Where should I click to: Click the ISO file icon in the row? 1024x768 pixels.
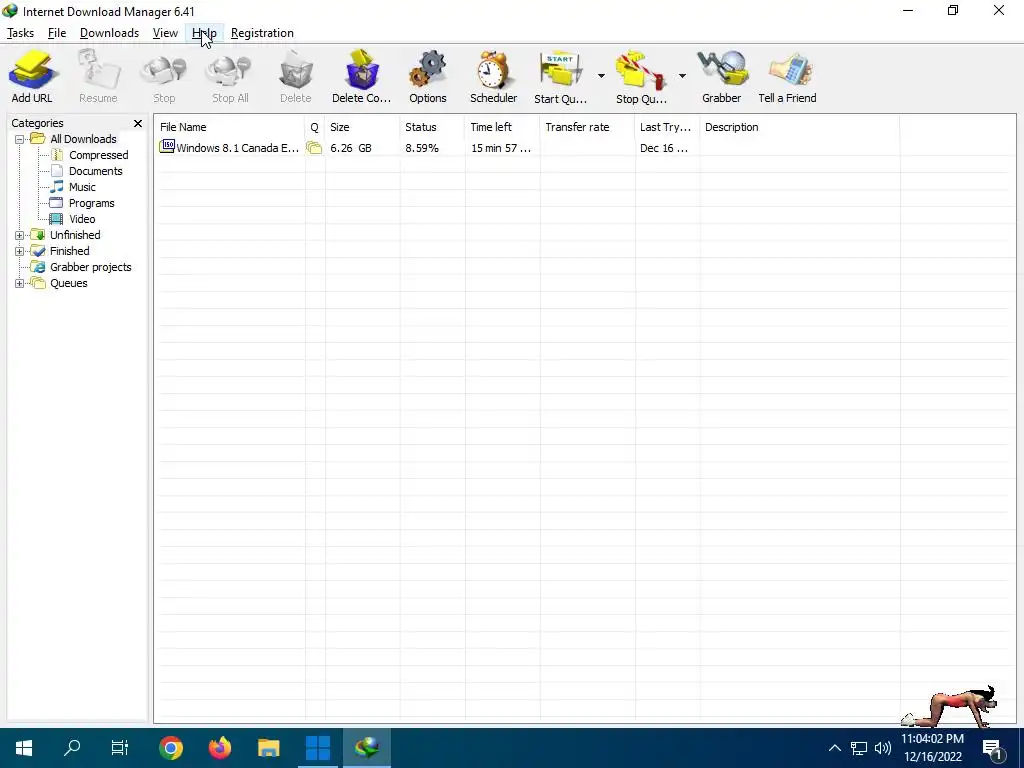click(167, 146)
